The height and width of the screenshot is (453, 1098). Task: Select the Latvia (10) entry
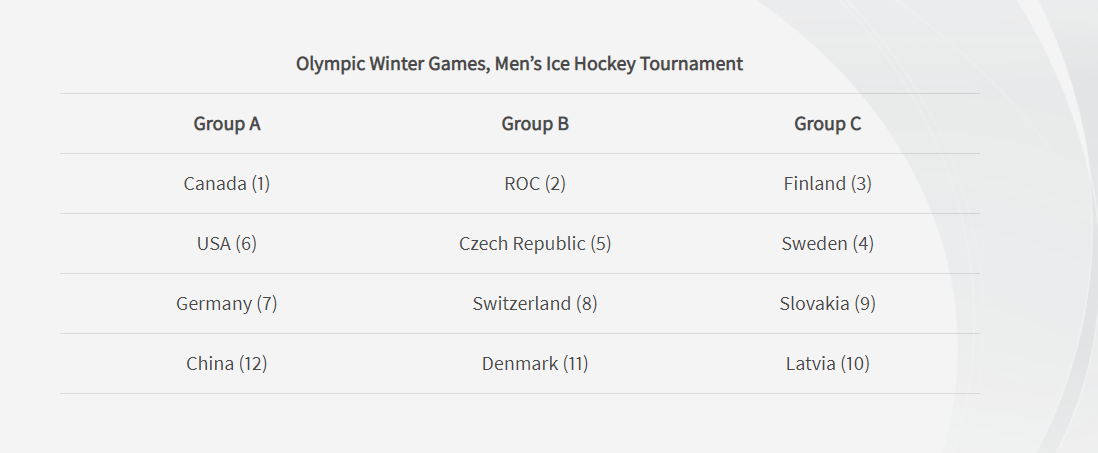pos(828,364)
